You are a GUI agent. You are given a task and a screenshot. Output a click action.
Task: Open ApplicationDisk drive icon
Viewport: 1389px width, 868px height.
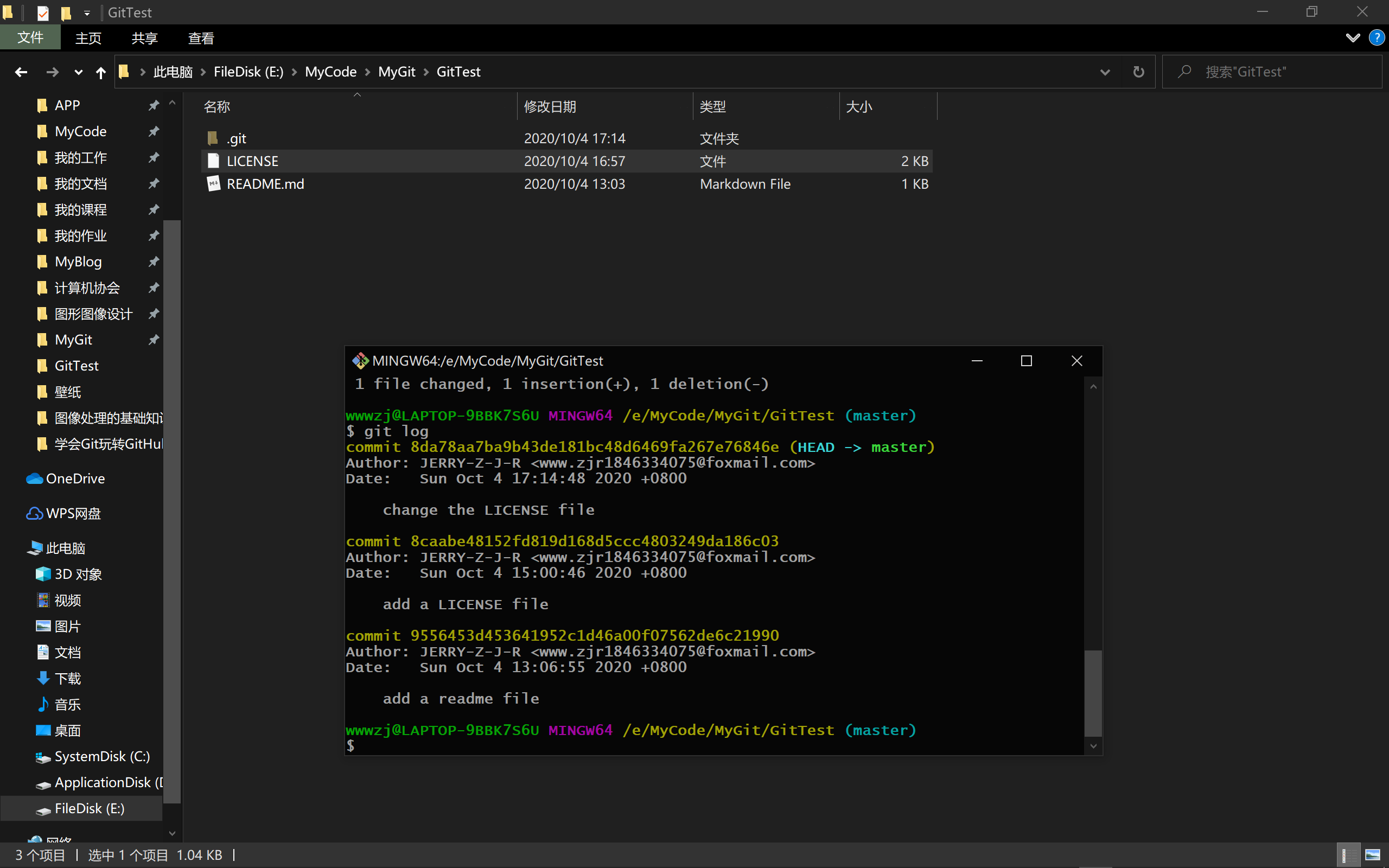coord(43,784)
